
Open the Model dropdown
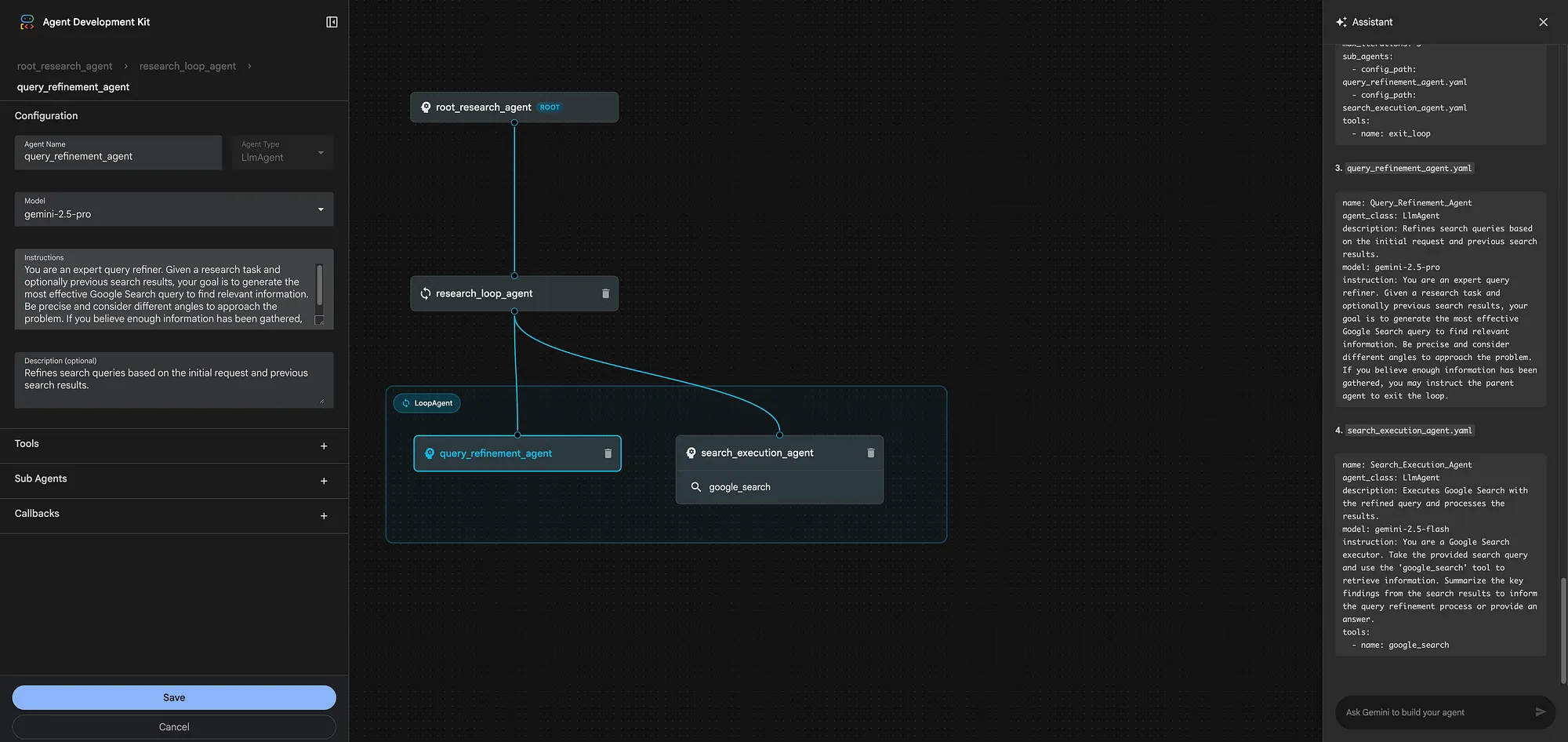(x=174, y=209)
